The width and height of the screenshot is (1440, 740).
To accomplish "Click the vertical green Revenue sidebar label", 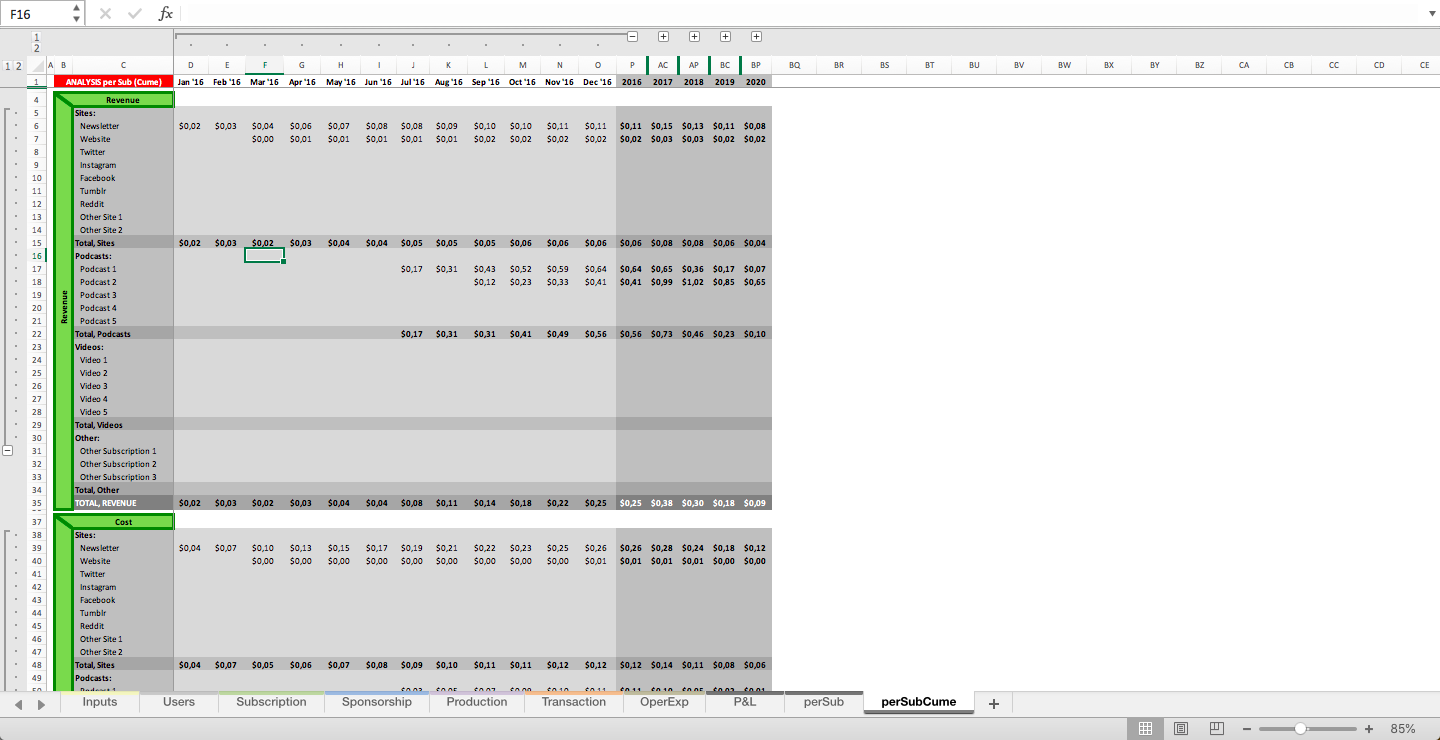I will (x=64, y=306).
